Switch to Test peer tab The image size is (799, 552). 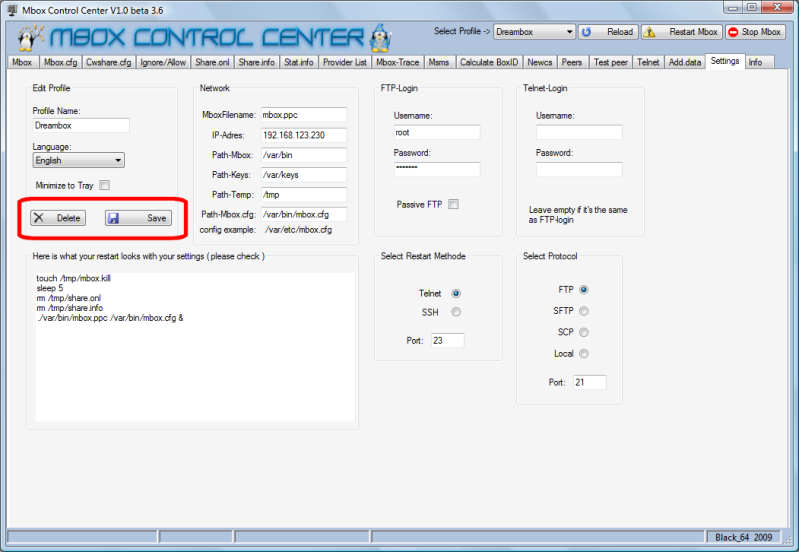(x=610, y=62)
